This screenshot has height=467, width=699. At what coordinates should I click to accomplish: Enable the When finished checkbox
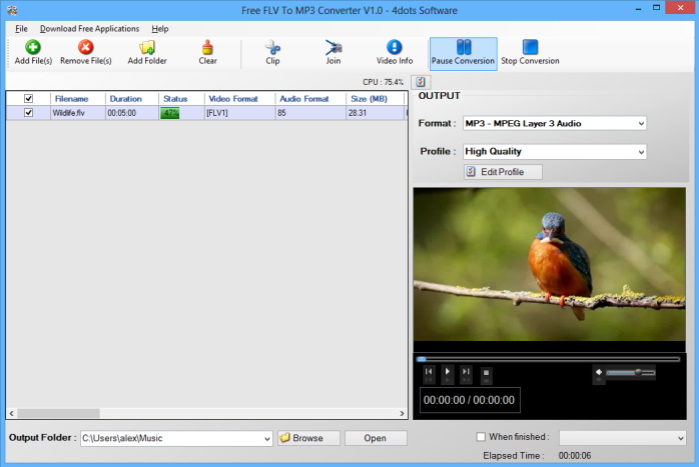pyautogui.click(x=481, y=437)
